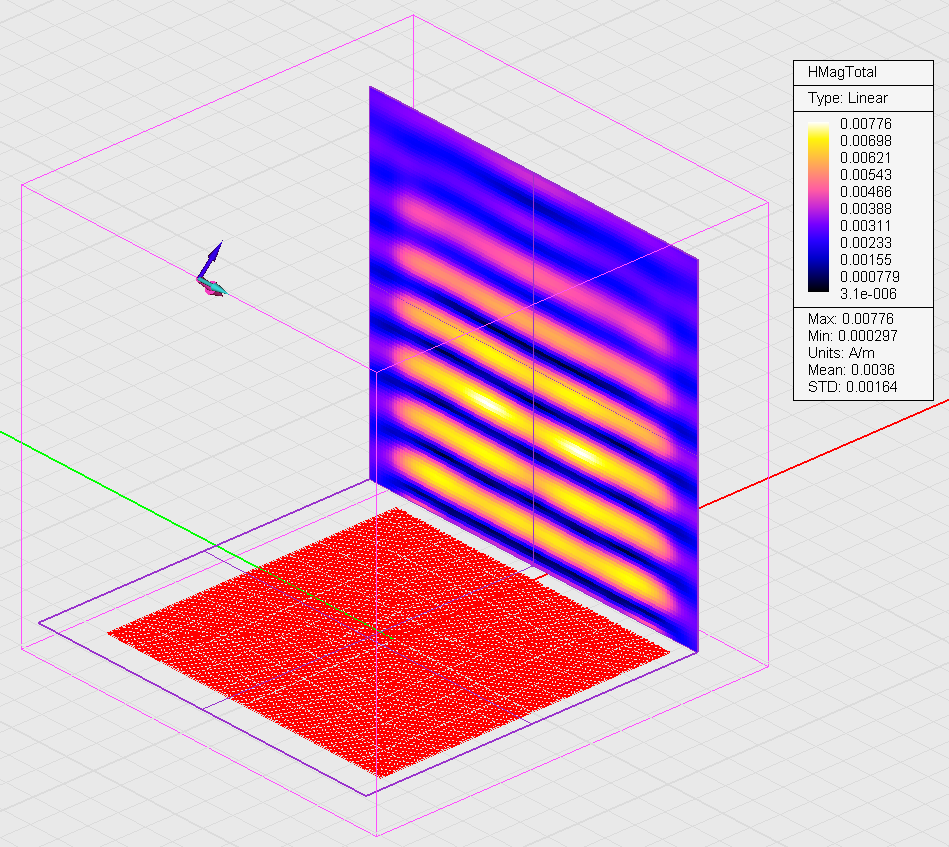
Task: Click the Type: Linear legend label
Action: [x=847, y=98]
